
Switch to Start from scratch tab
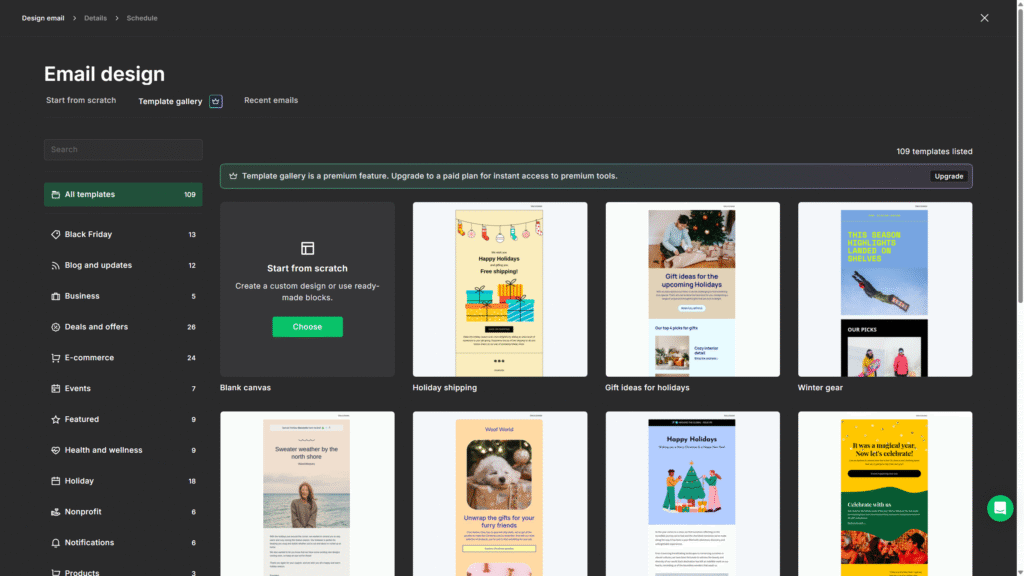click(81, 101)
